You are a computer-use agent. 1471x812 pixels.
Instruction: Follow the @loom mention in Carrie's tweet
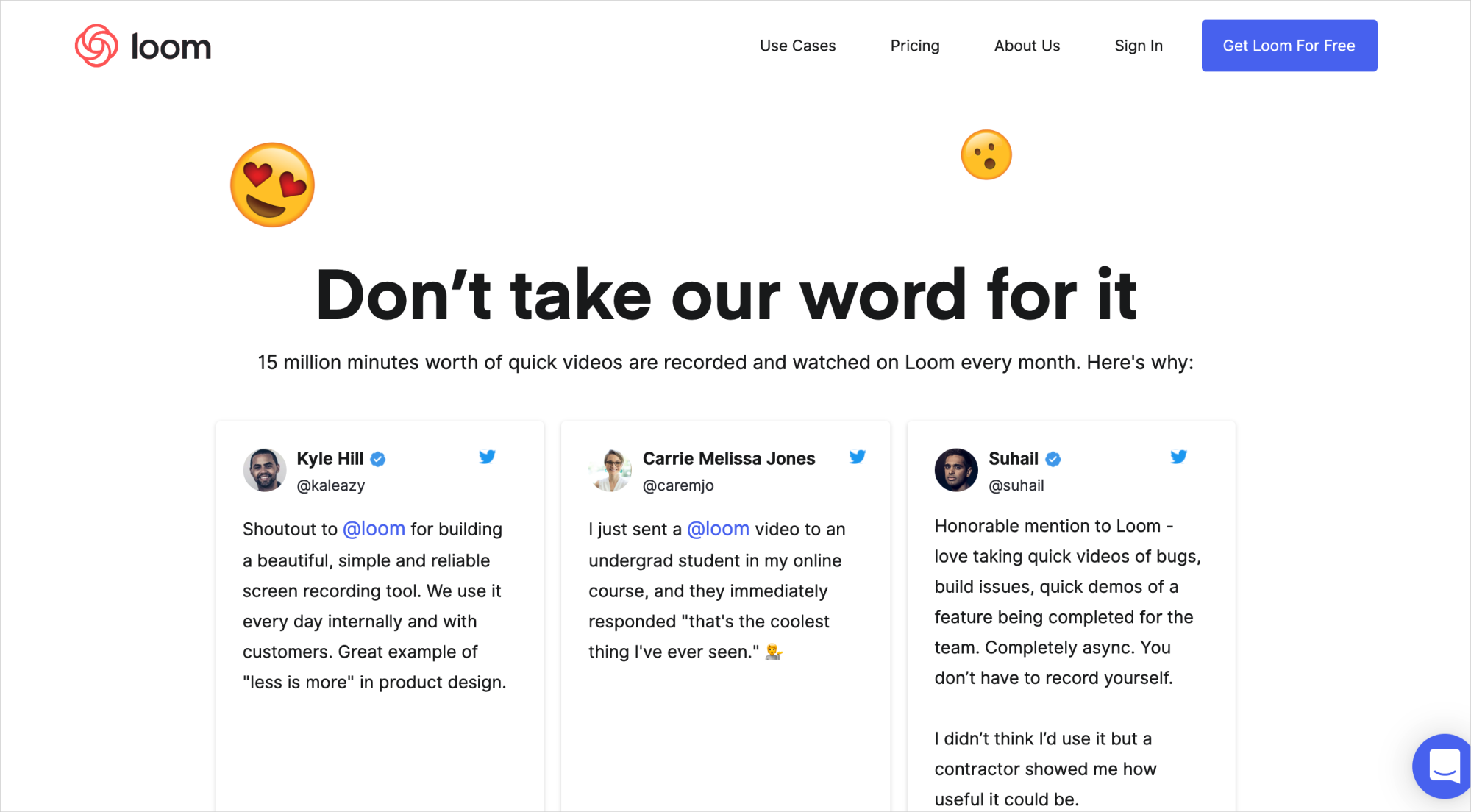(x=718, y=529)
